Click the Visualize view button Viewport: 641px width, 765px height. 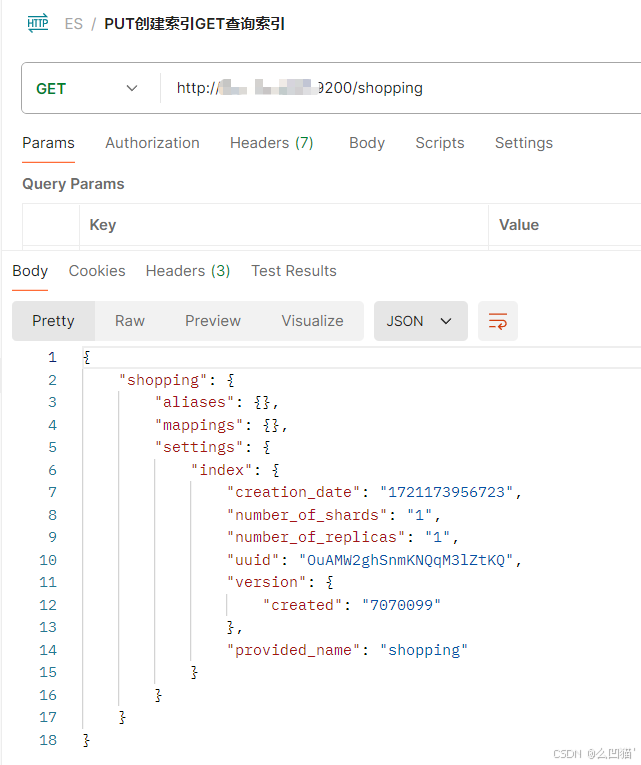[x=312, y=321]
